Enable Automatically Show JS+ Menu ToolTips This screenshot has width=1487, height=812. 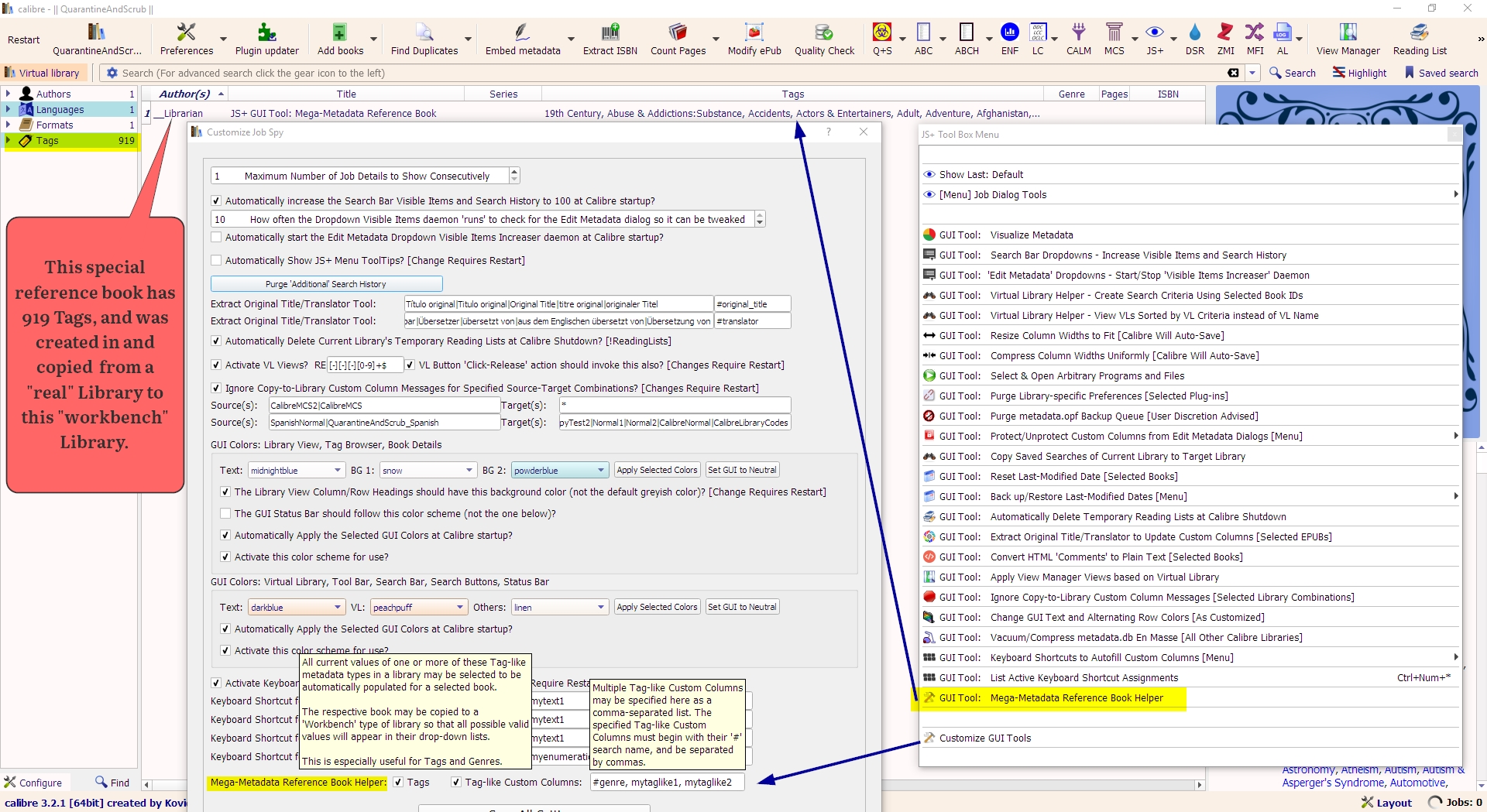[x=217, y=261]
